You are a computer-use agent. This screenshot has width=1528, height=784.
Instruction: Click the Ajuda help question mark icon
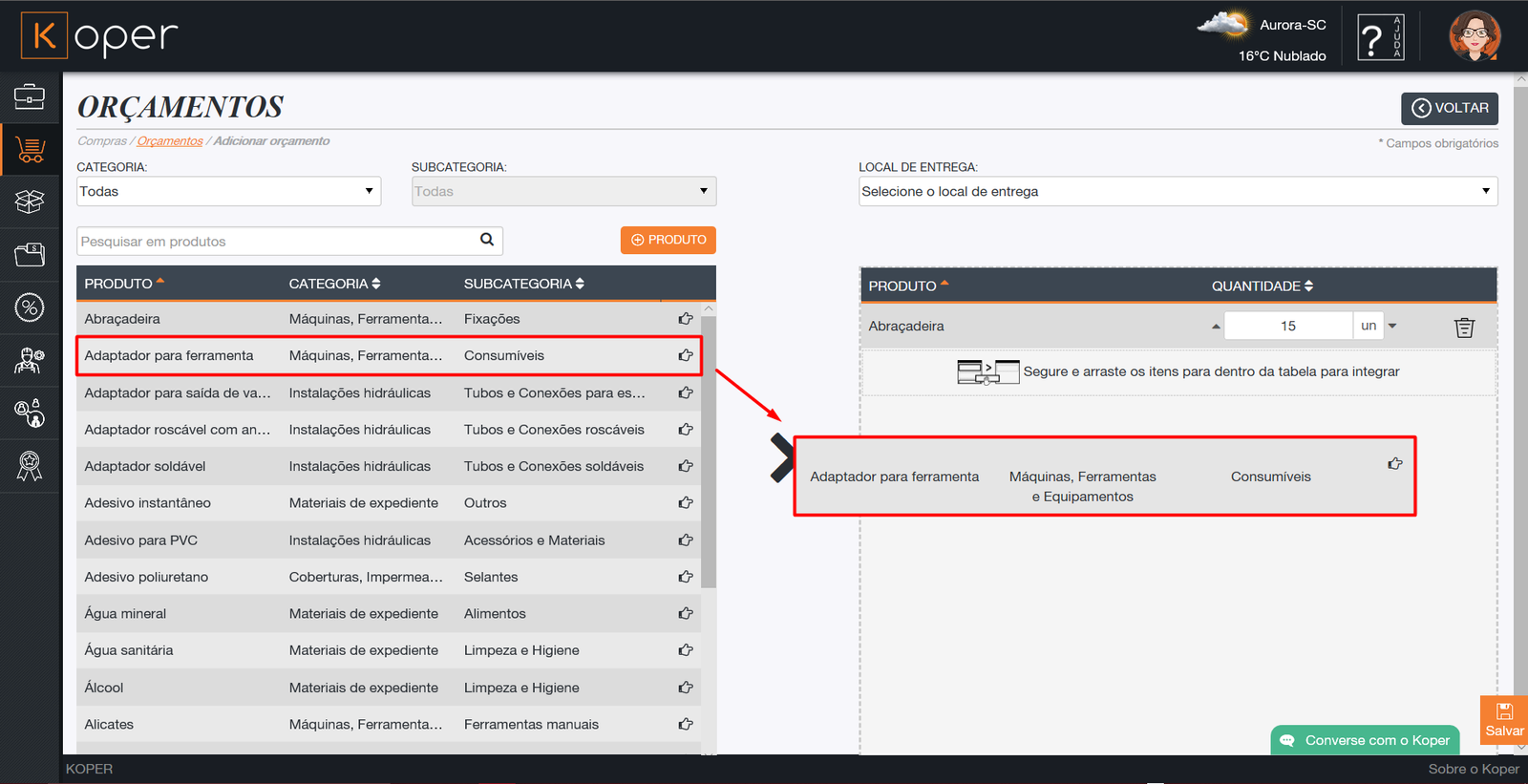[x=1380, y=38]
